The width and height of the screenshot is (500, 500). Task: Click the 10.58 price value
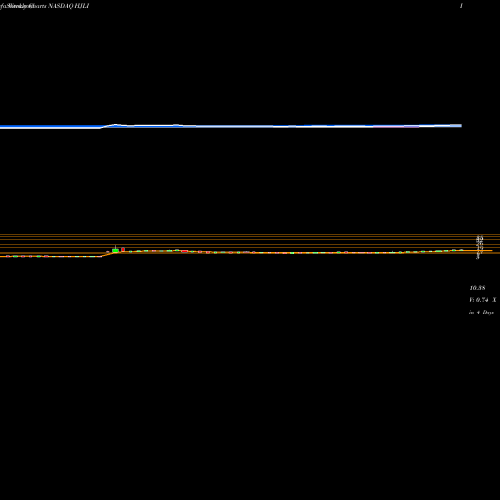tap(477, 288)
